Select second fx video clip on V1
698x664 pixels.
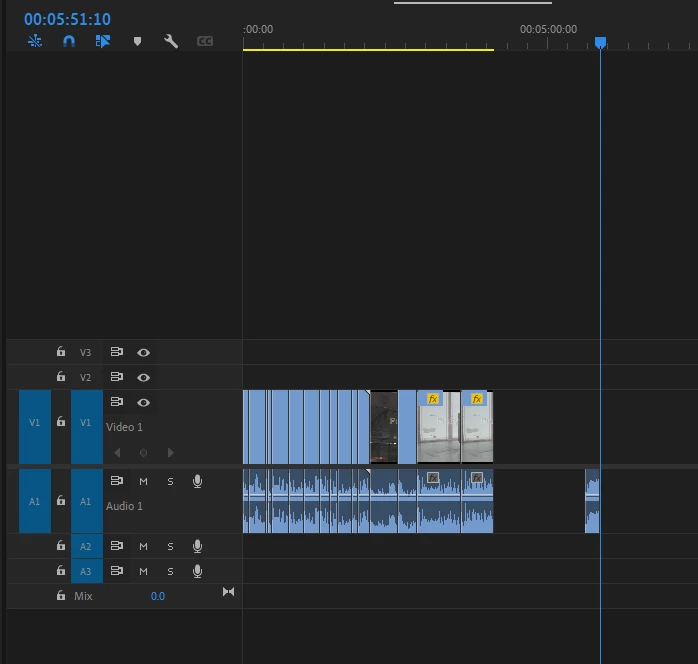pos(477,427)
